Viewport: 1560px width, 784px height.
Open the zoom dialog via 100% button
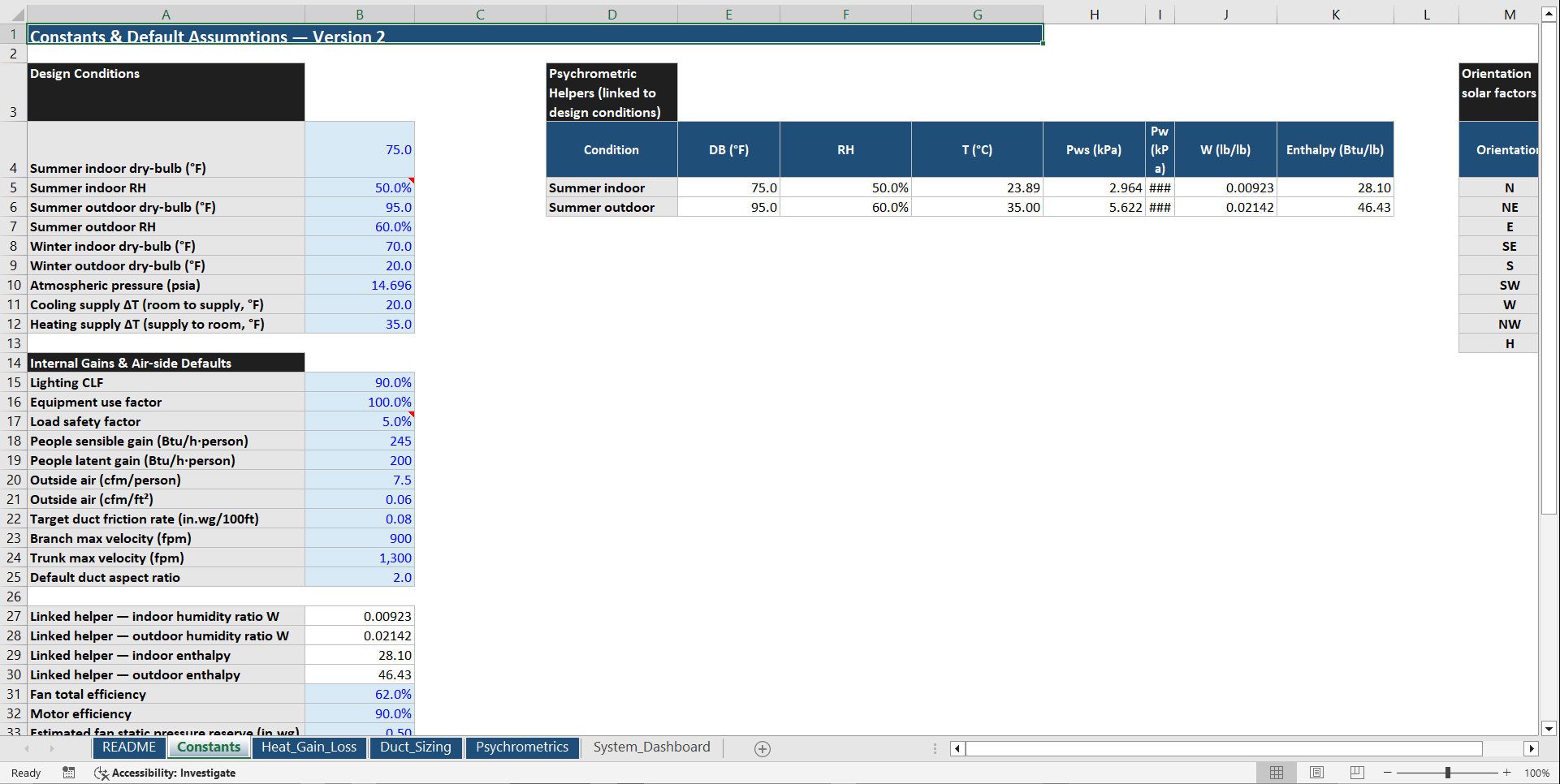point(1536,772)
